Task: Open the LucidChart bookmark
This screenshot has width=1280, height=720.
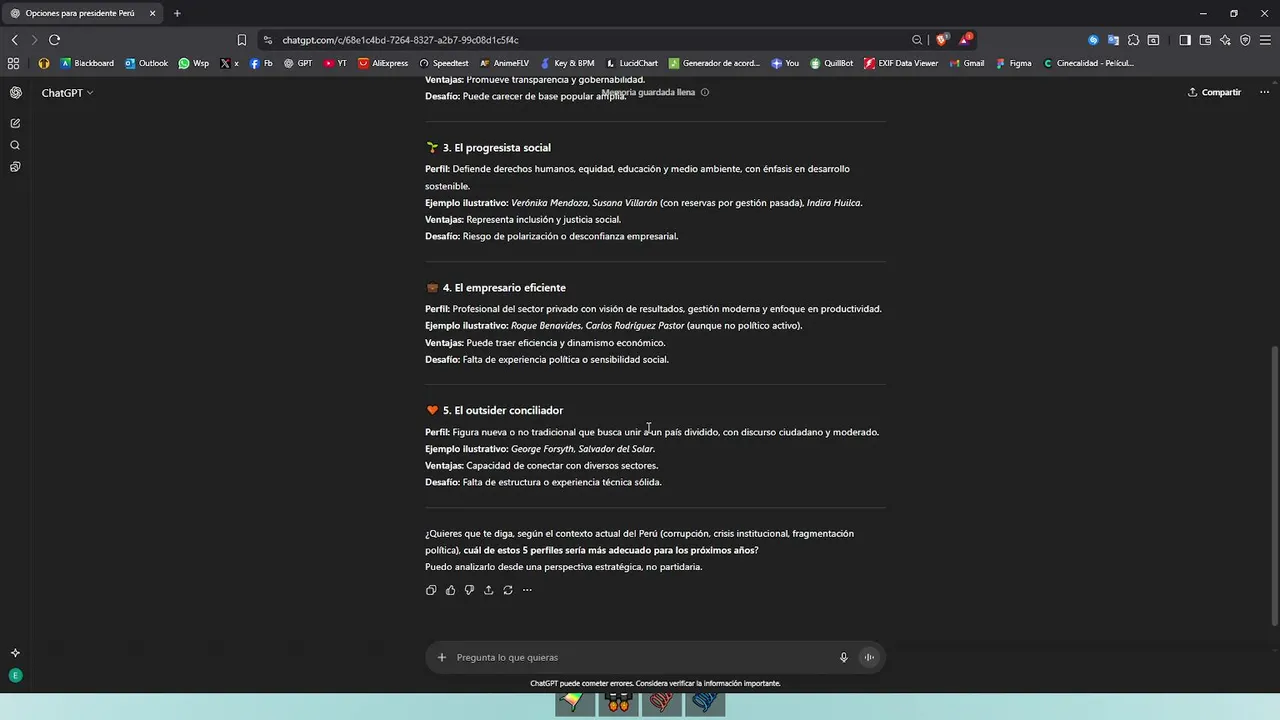Action: [x=632, y=63]
